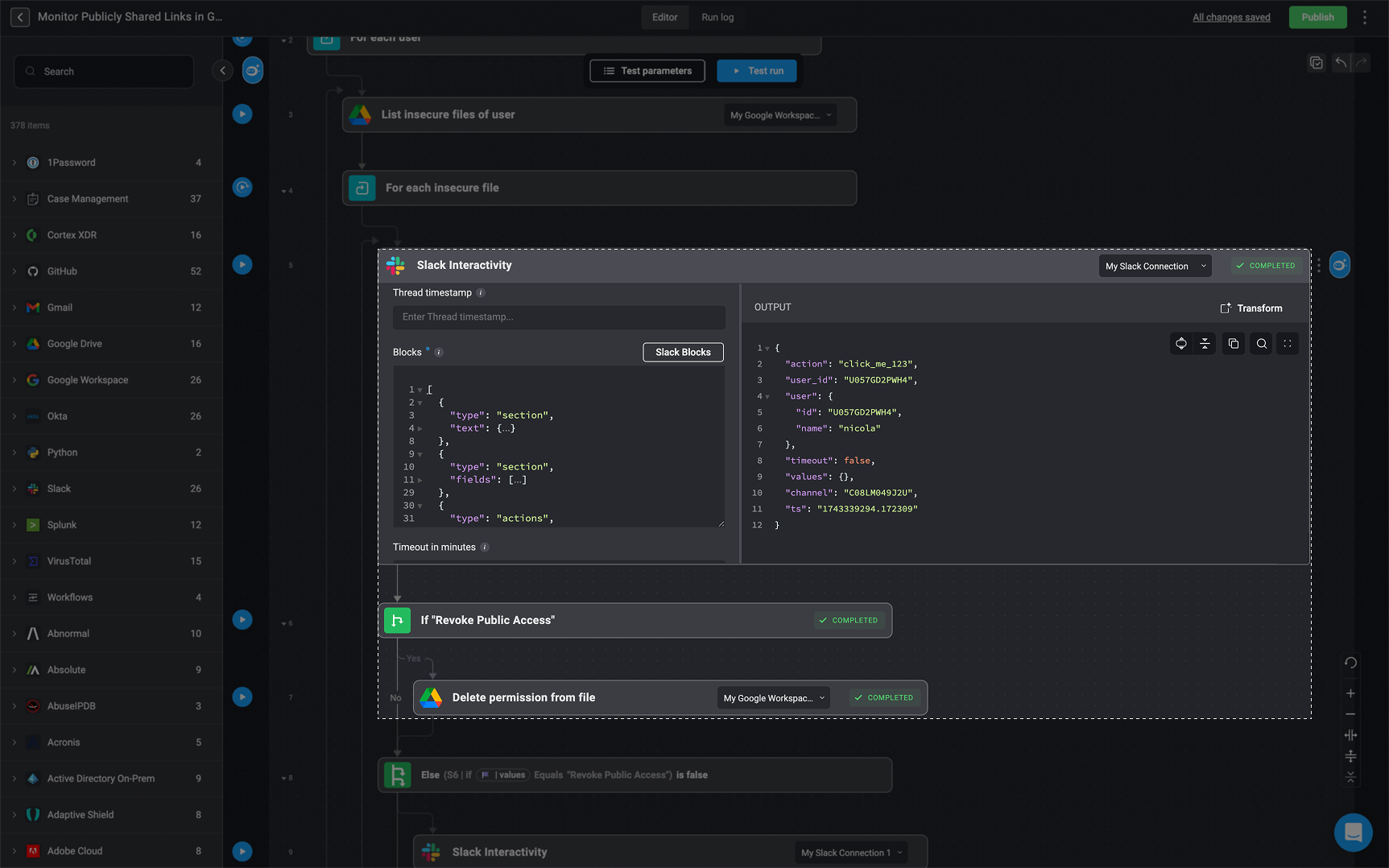Click the reset view rotate icon above zoom
The width and height of the screenshot is (1389, 868).
(x=1350, y=663)
